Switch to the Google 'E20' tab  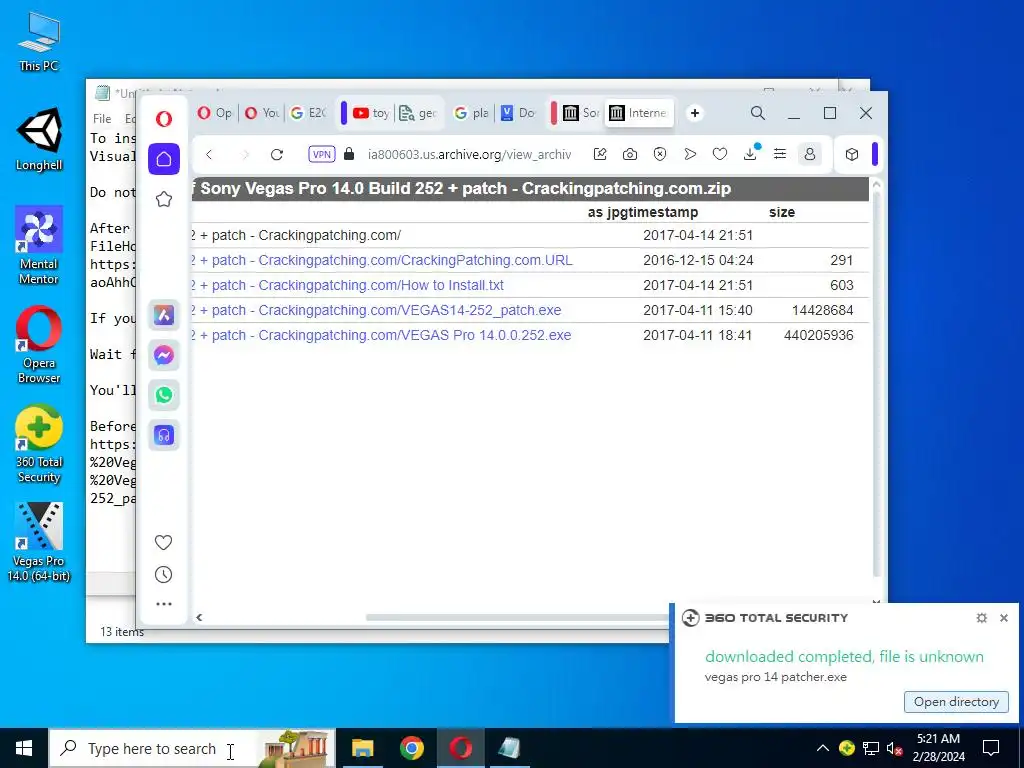[x=308, y=113]
